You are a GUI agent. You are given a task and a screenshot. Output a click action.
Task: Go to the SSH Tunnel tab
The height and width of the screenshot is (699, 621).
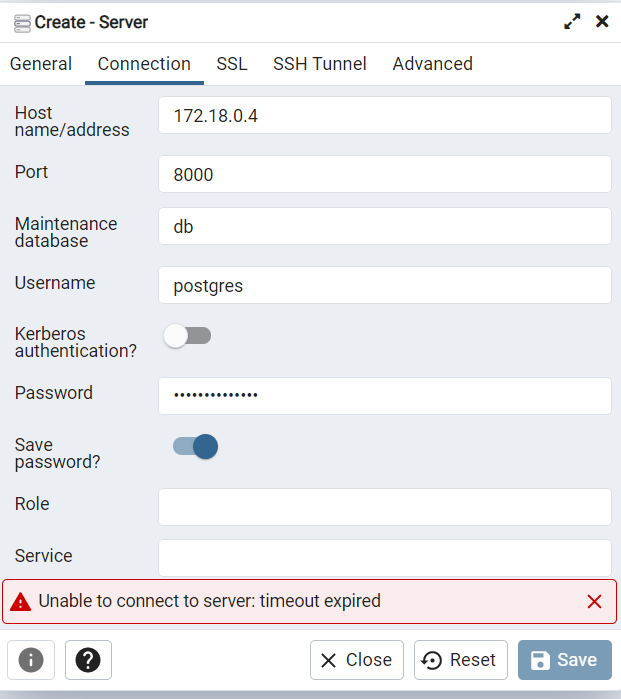point(320,64)
